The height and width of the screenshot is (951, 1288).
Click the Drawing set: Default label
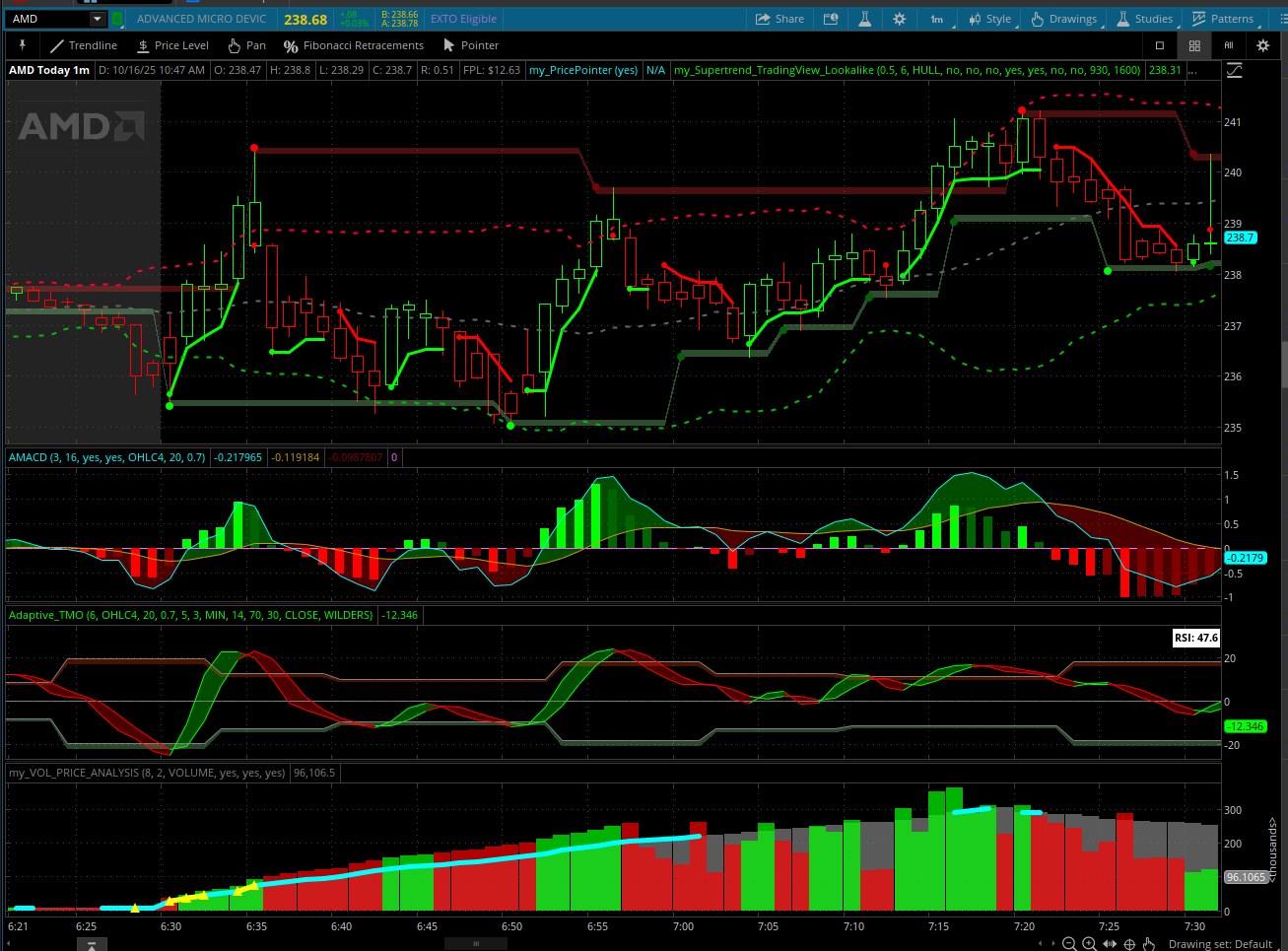[x=1220, y=944]
